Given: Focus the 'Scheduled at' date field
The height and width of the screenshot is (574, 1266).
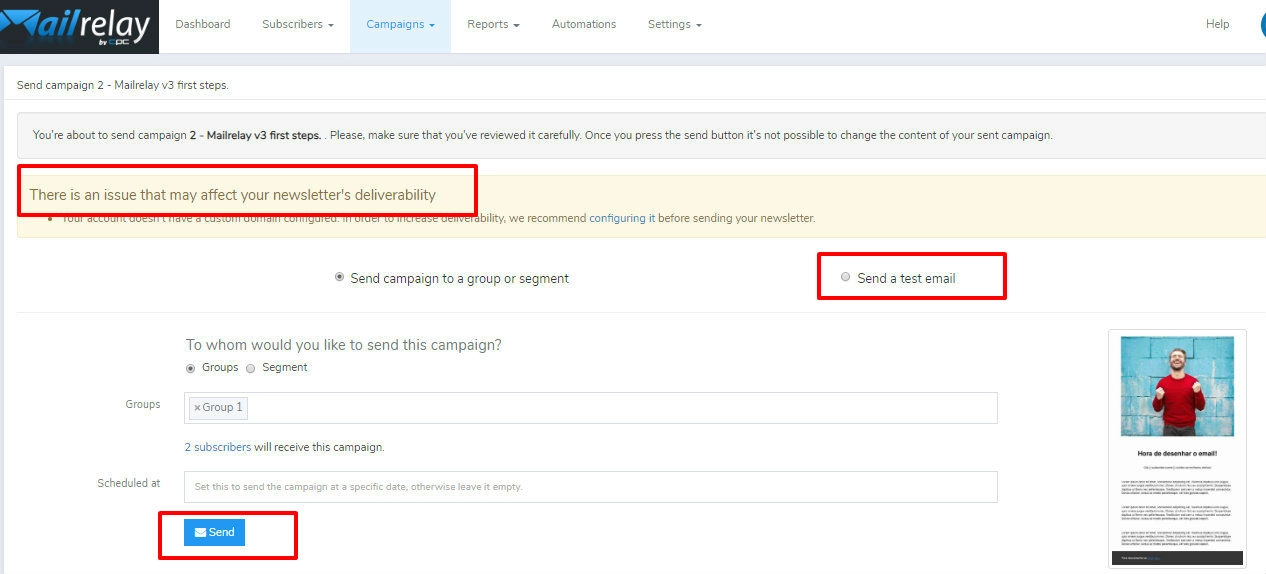Looking at the screenshot, I should coord(590,487).
